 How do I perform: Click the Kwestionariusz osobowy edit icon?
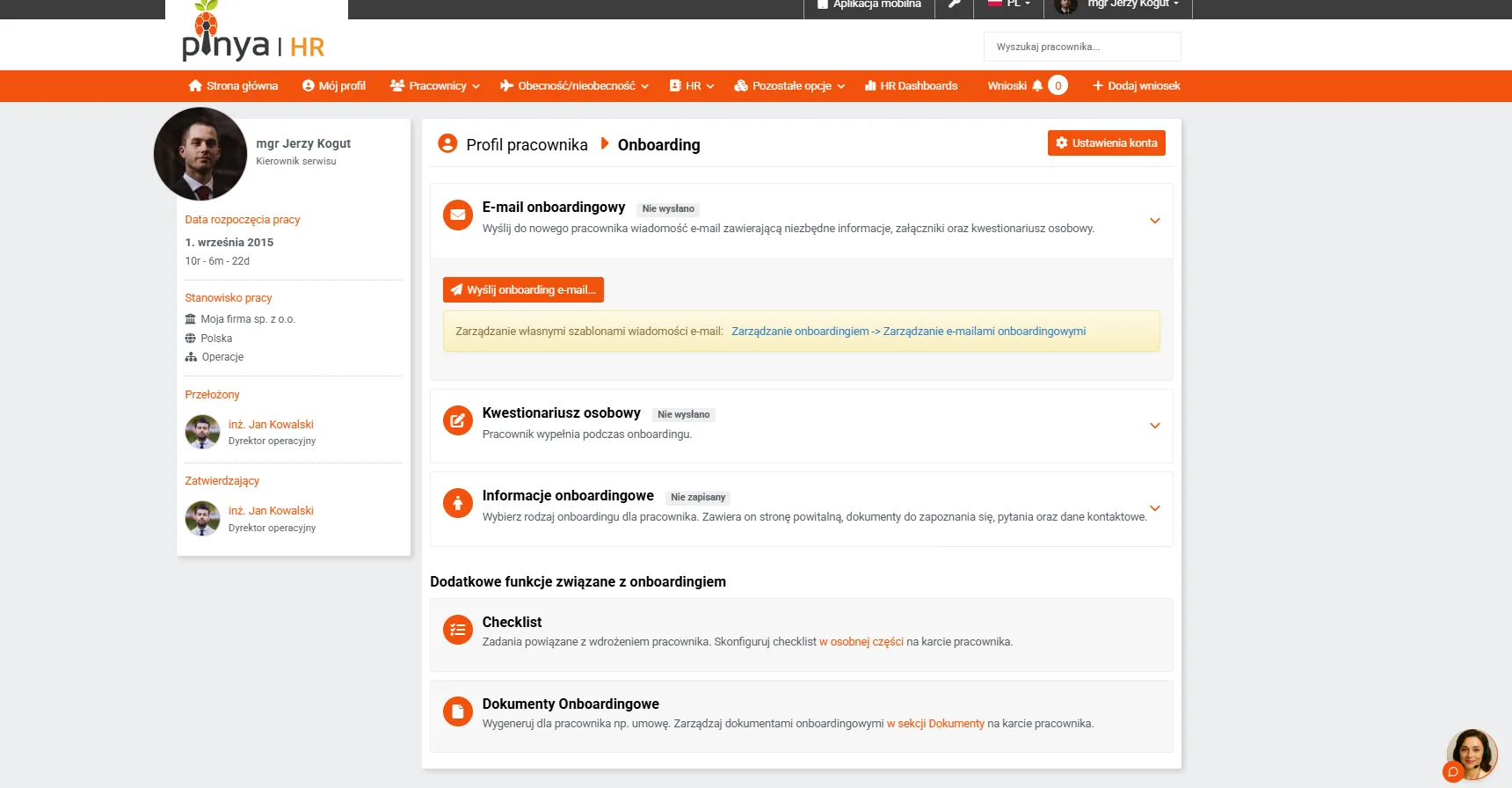tap(457, 420)
